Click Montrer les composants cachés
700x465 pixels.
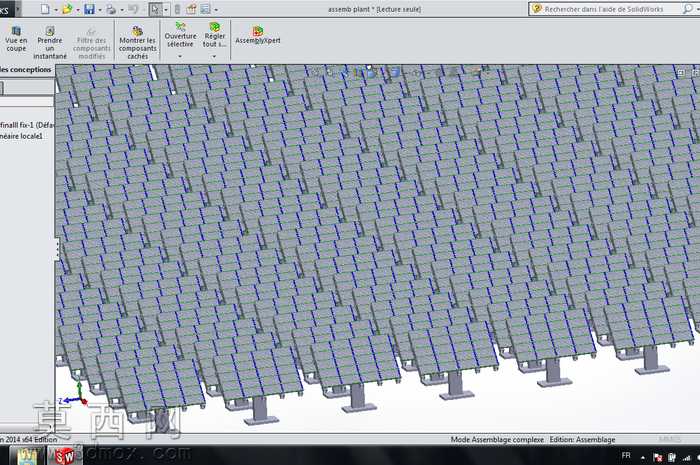click(138, 43)
